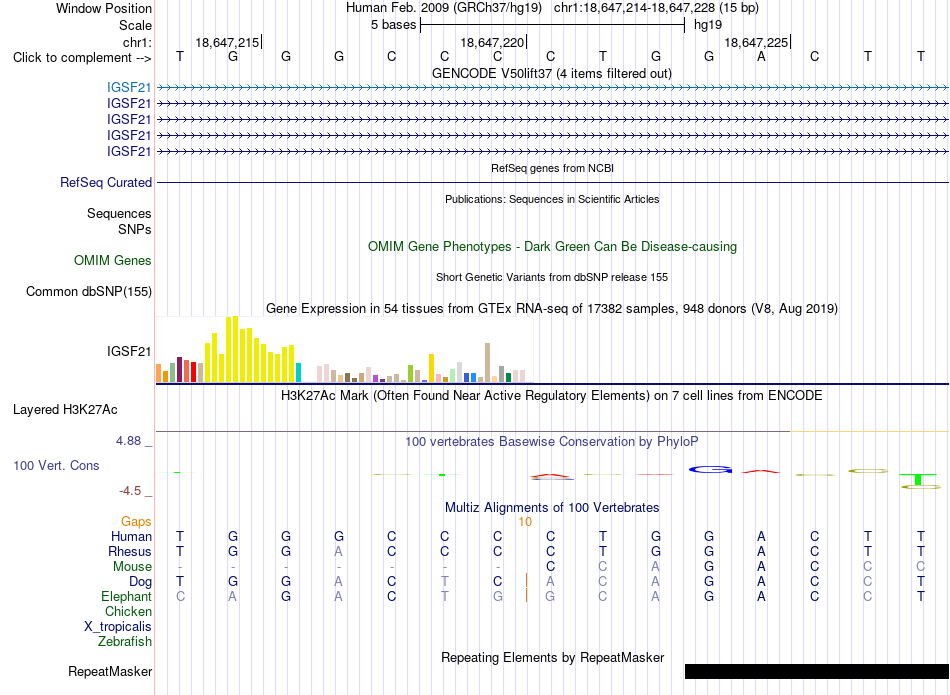Click the 'Mouse' alignment row label

[132, 567]
